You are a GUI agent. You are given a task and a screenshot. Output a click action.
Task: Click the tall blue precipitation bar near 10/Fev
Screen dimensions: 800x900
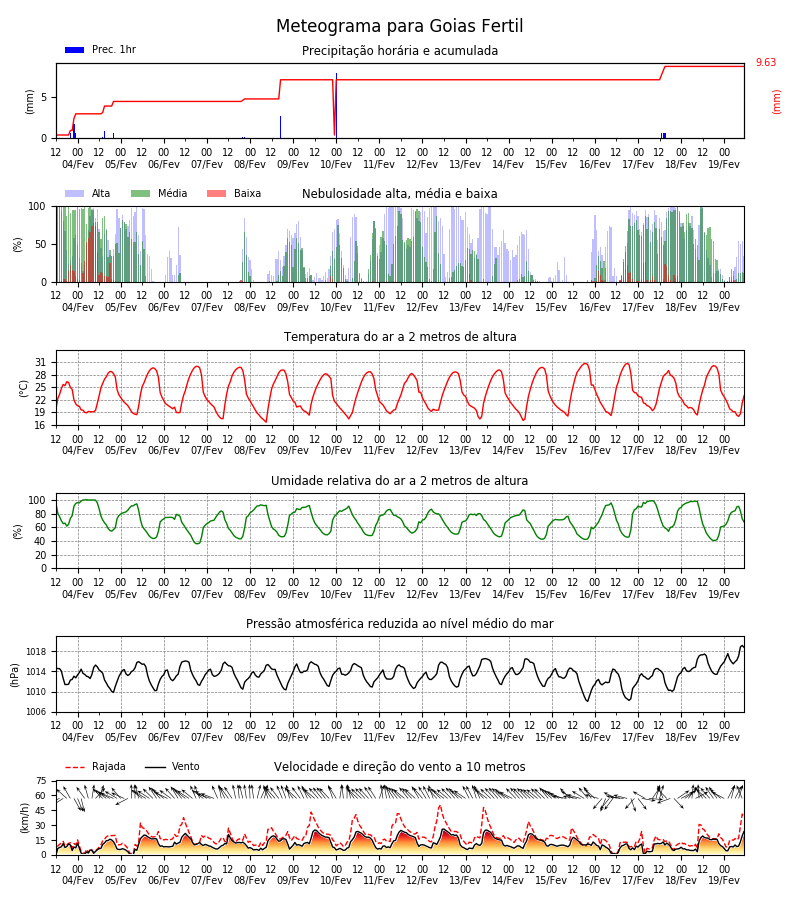point(336,105)
